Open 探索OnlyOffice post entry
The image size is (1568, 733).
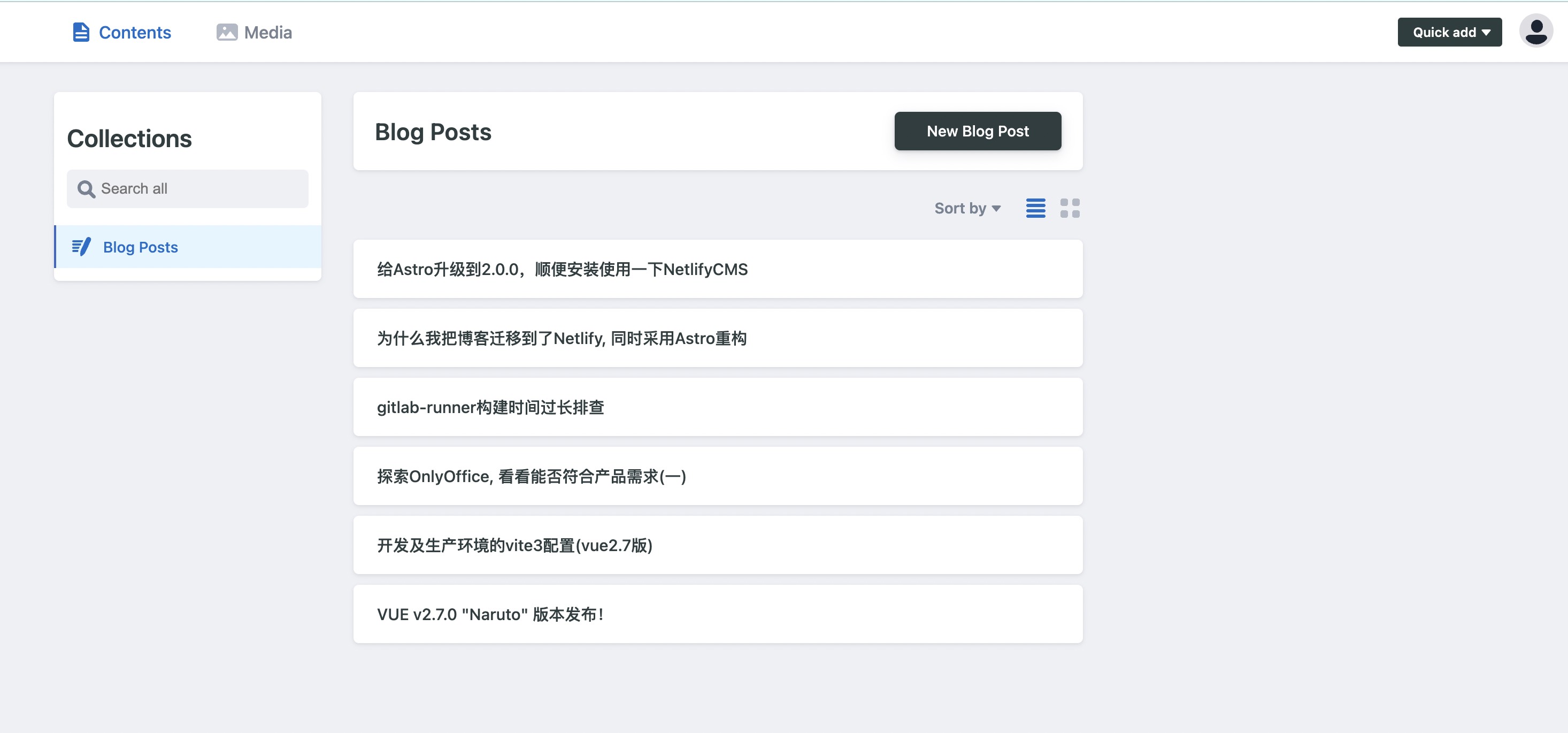(718, 476)
